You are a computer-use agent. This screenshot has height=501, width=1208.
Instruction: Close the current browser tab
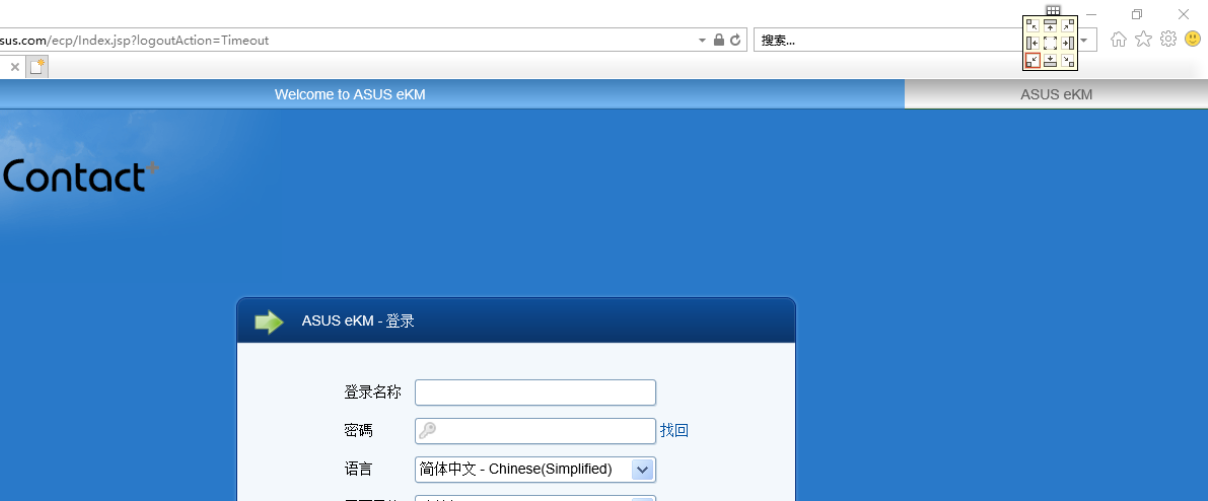[15, 67]
